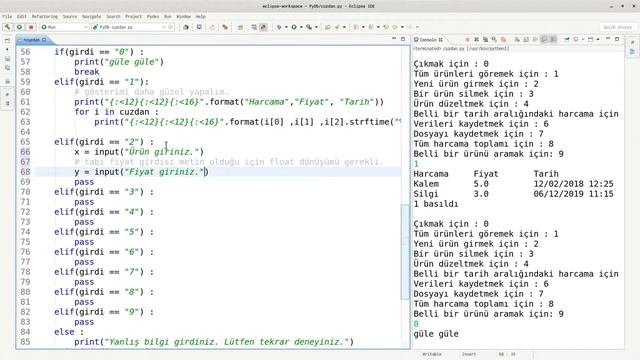The width and height of the screenshot is (640, 360).
Task: Open the launch configuration combo box
Action: click(133, 27)
